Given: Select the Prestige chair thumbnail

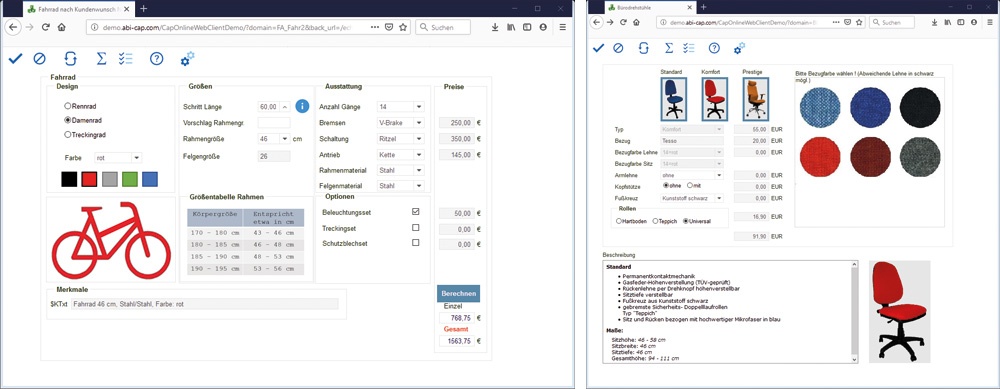Looking at the screenshot, I should pos(755,99).
